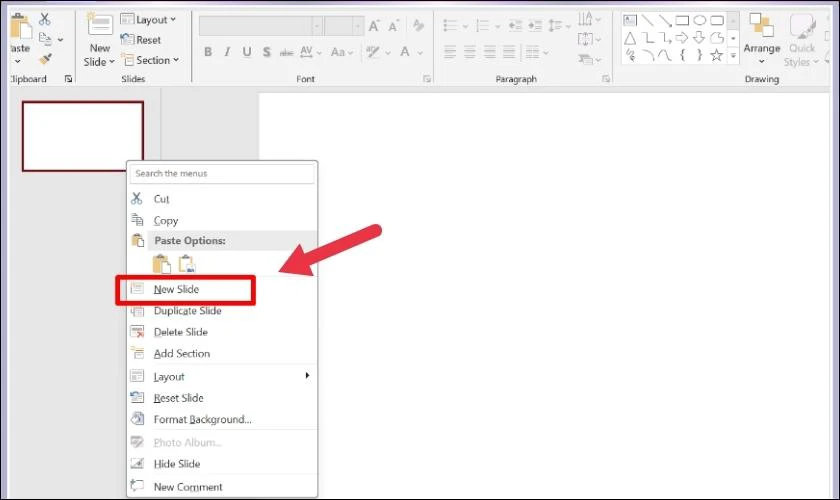Click the Cut scissors icon in Clipboard group
The image size is (840, 500).
(45, 19)
